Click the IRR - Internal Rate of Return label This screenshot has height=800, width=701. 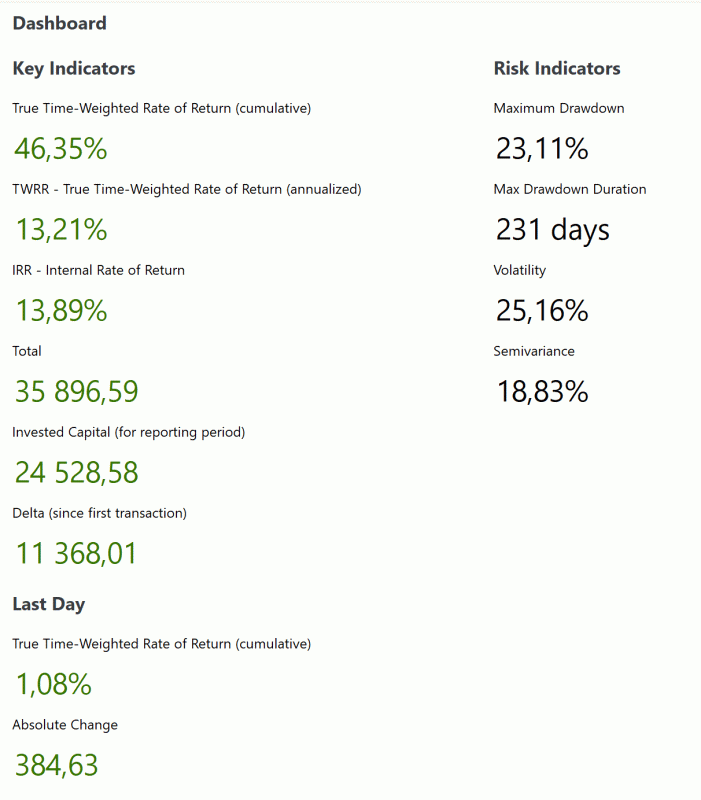[98, 270]
